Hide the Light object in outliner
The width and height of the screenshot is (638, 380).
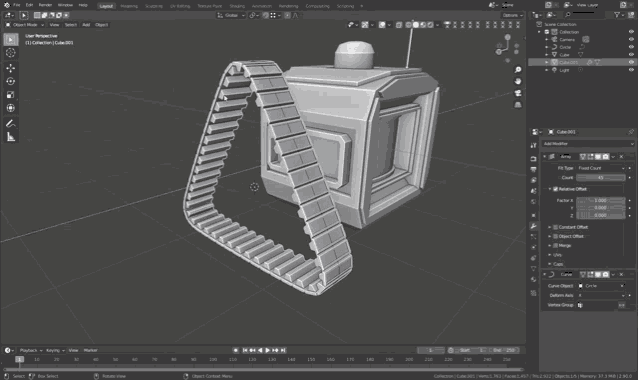[x=631, y=70]
